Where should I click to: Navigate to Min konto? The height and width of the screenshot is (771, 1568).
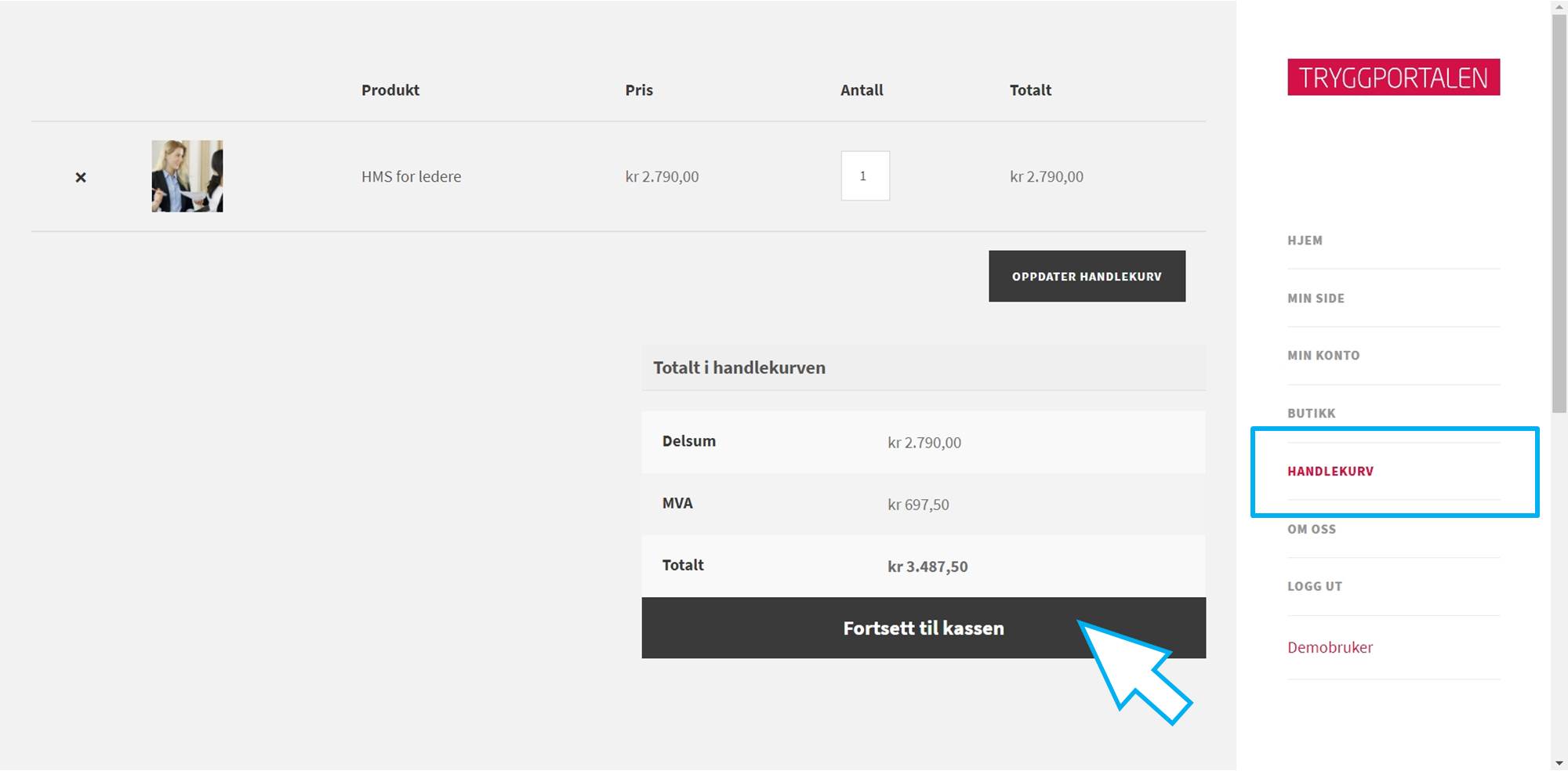pyautogui.click(x=1323, y=356)
